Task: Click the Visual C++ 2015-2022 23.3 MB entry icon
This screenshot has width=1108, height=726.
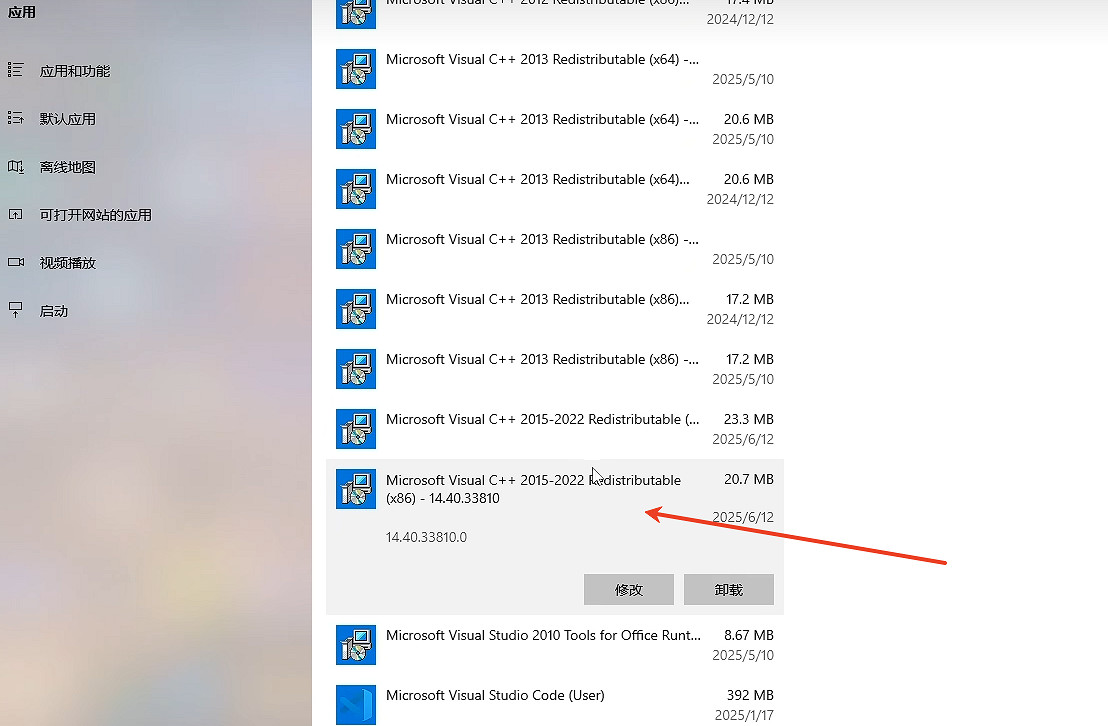Action: pos(356,429)
